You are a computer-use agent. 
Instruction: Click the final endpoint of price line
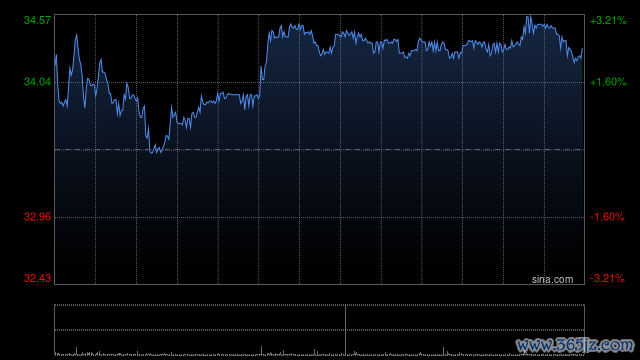coord(582,49)
